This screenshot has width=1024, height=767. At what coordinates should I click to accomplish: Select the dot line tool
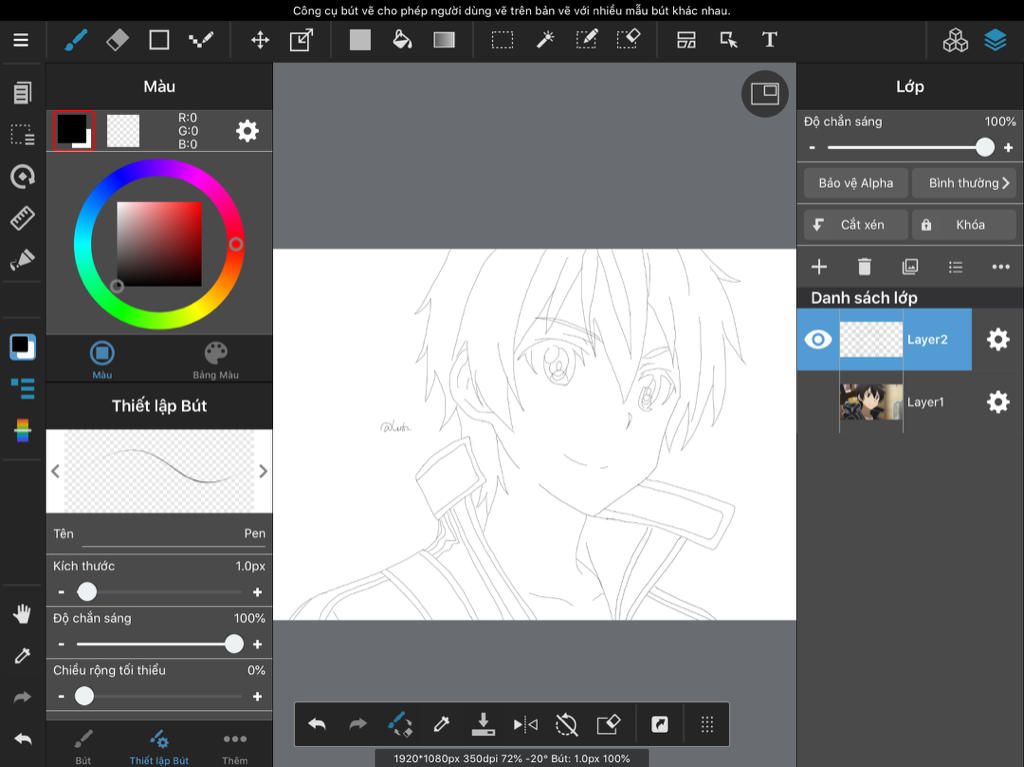click(201, 40)
